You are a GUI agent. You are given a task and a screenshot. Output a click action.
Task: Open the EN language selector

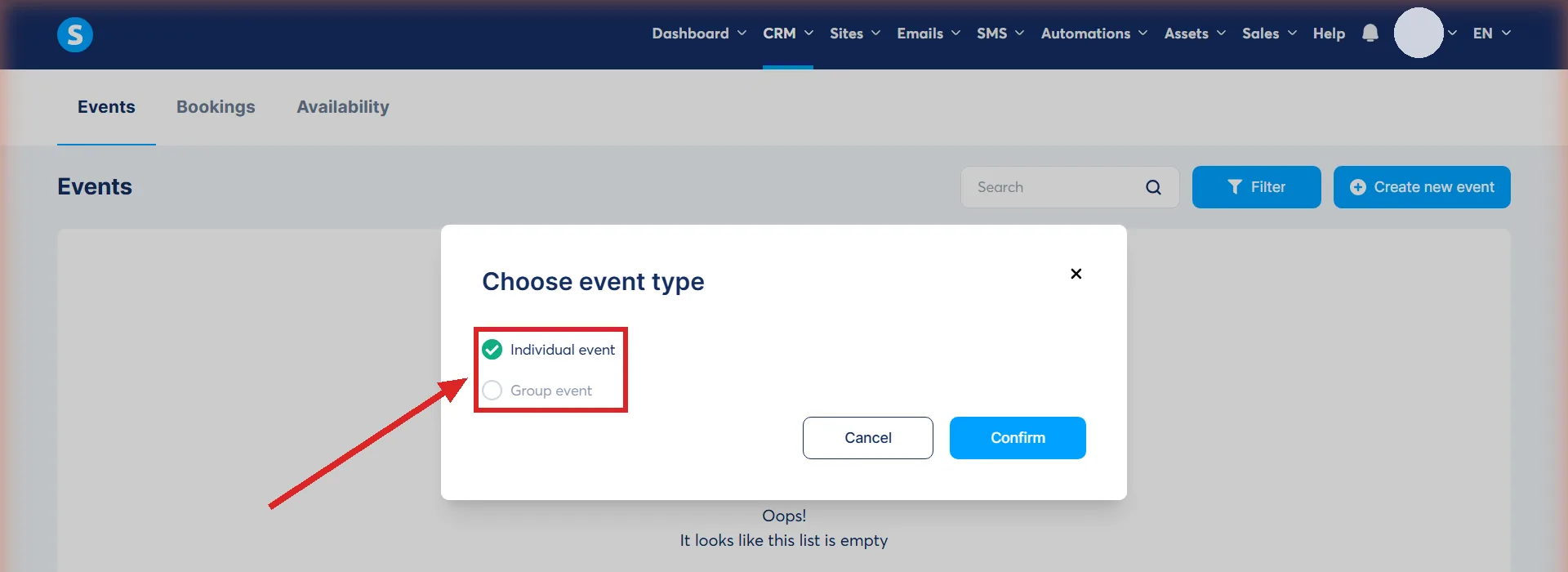pos(1492,34)
